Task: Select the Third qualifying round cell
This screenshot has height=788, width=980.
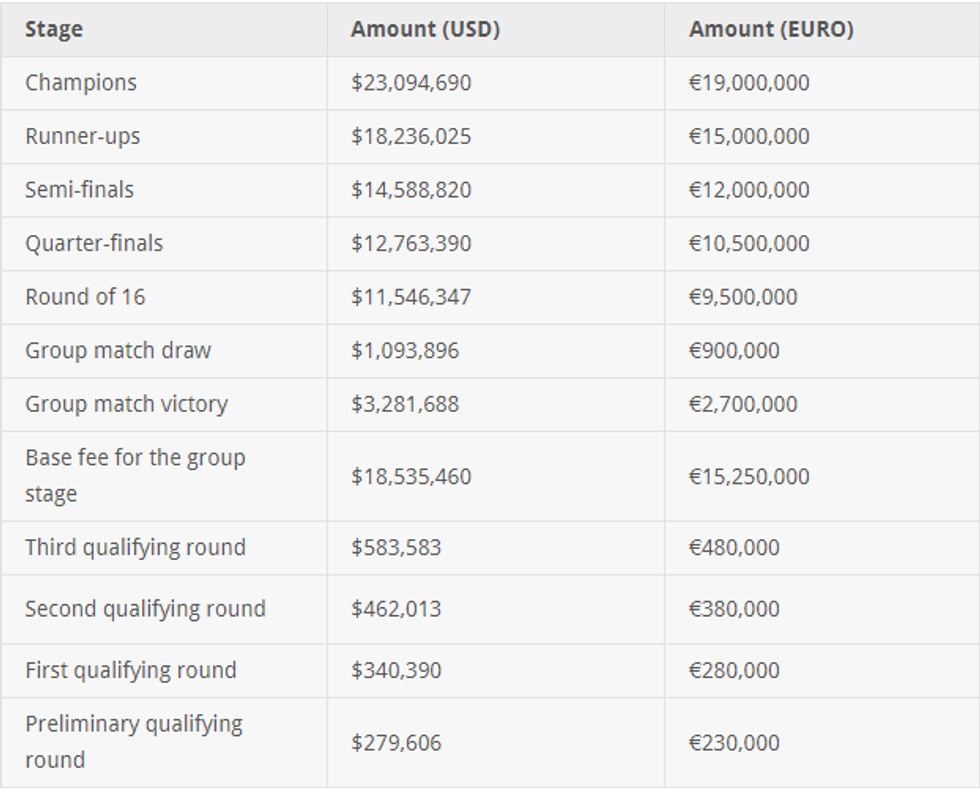Action: point(135,548)
